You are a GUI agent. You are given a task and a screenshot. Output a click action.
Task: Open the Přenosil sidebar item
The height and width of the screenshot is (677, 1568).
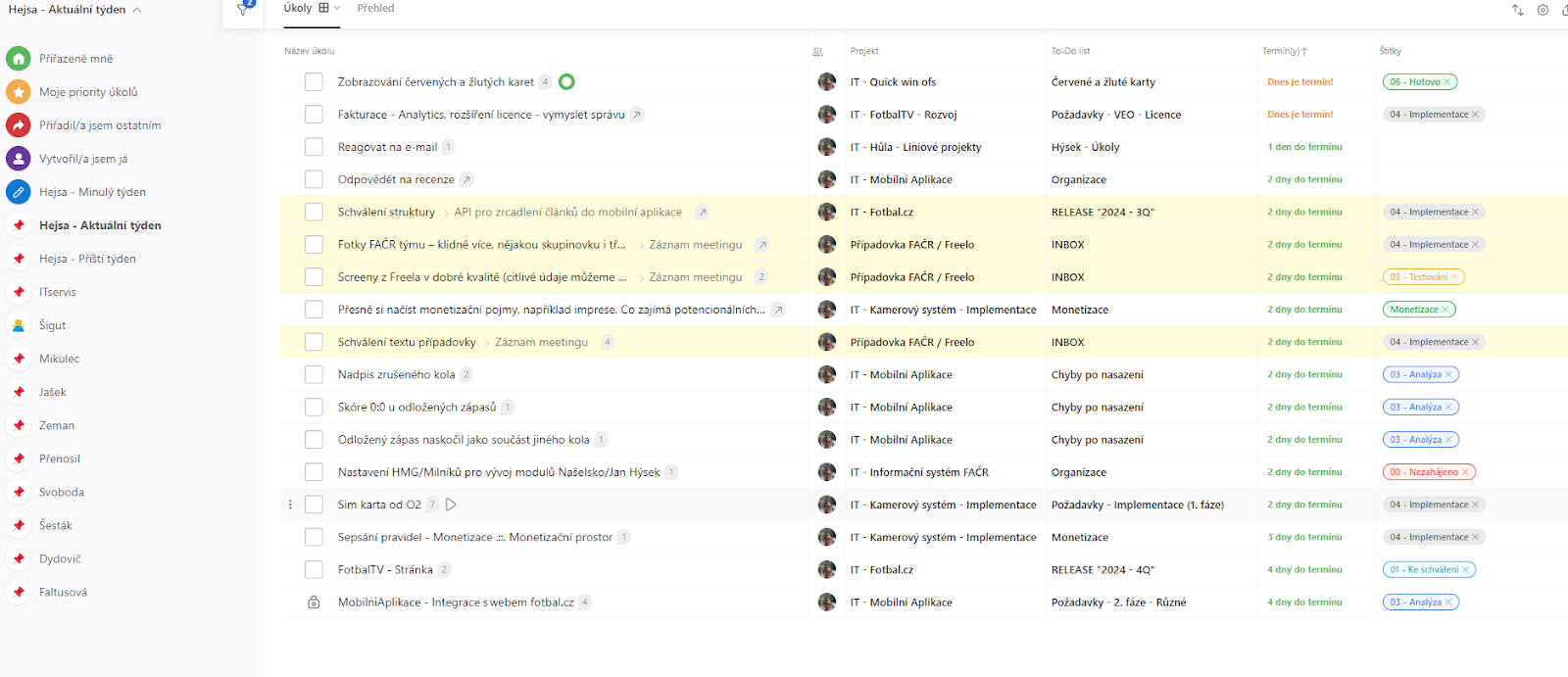tap(60, 459)
